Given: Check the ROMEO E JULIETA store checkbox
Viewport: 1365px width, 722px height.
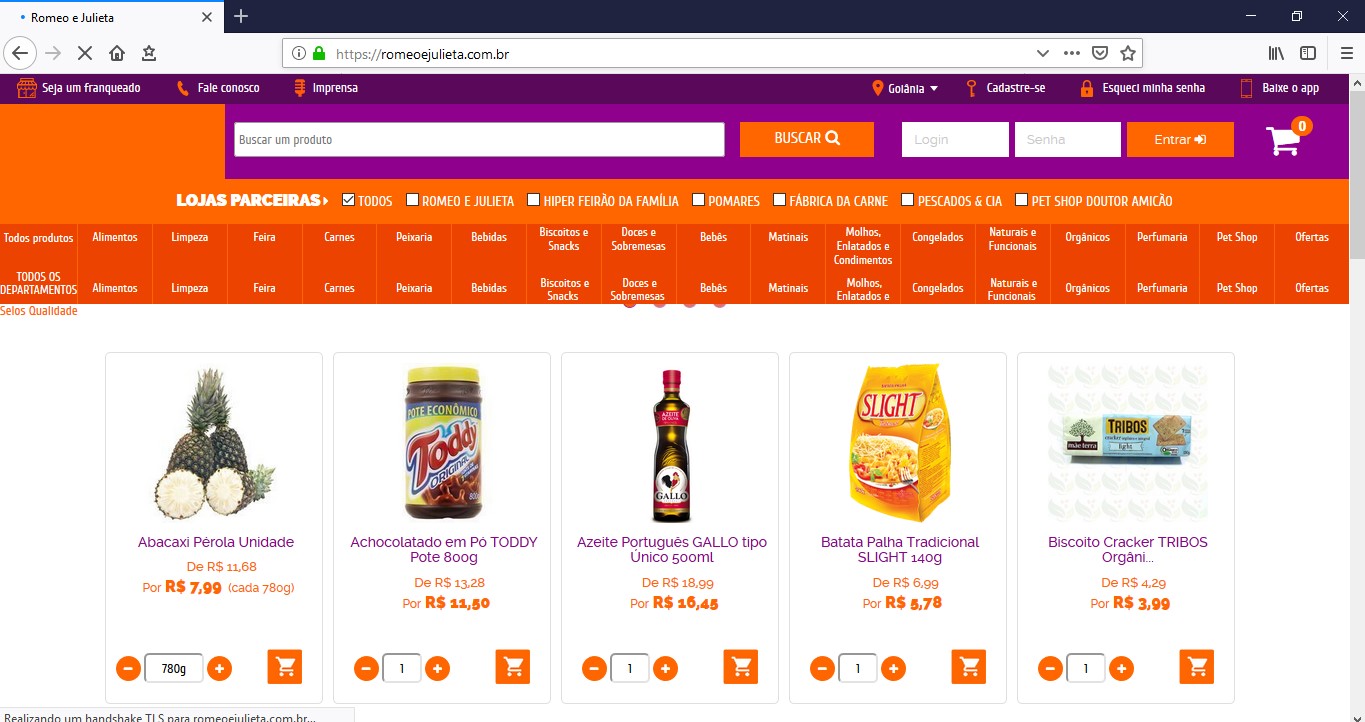Looking at the screenshot, I should [x=412, y=200].
